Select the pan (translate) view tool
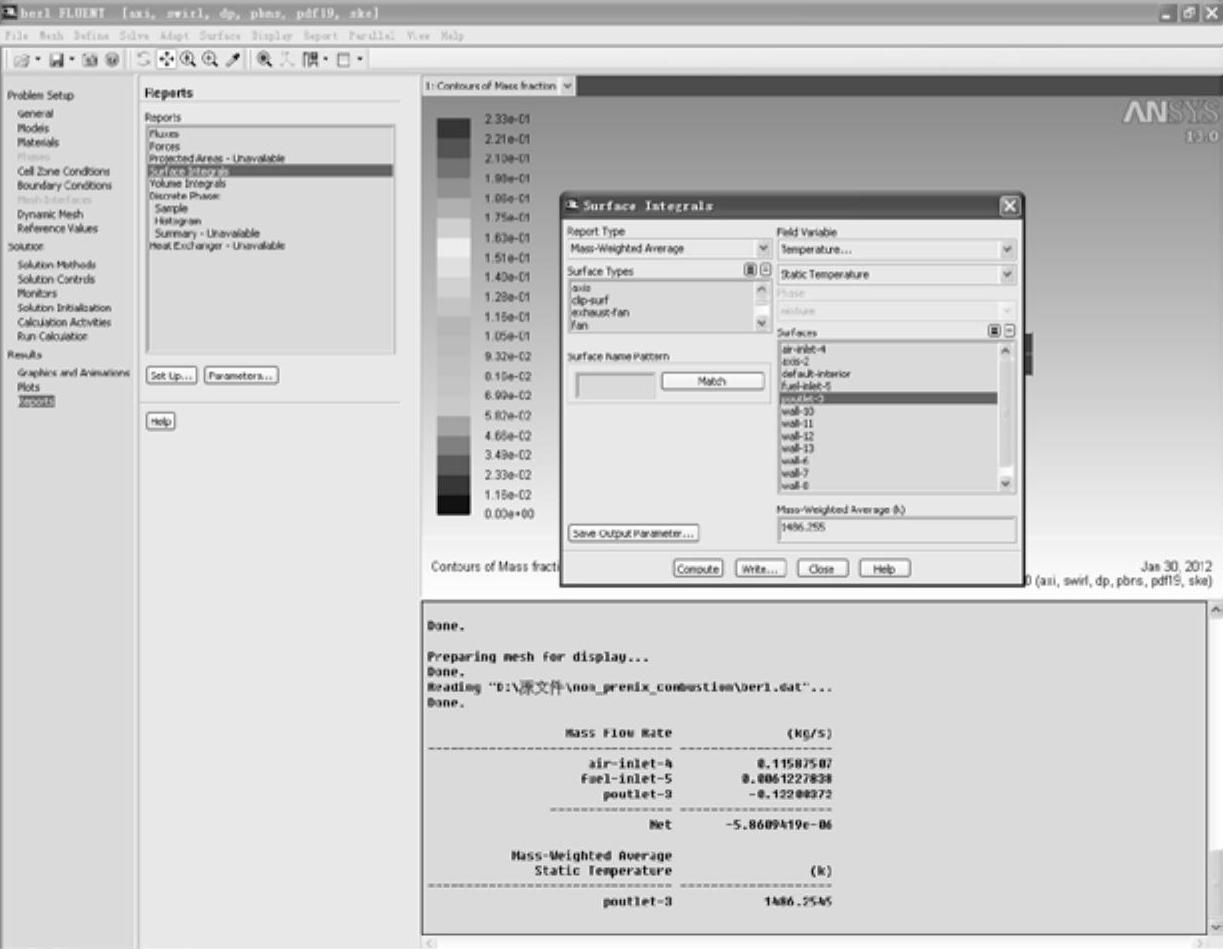This screenshot has width=1223, height=949. tap(166, 59)
